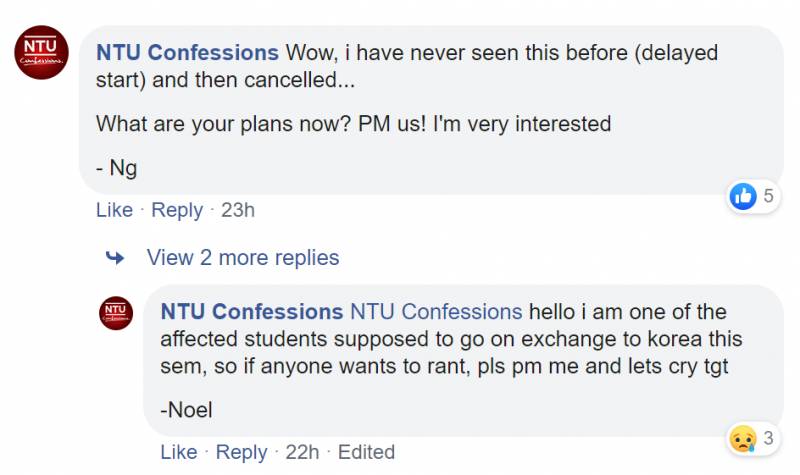800x475 pixels.
Task: Open the reaction count of 3
Action: (769, 437)
